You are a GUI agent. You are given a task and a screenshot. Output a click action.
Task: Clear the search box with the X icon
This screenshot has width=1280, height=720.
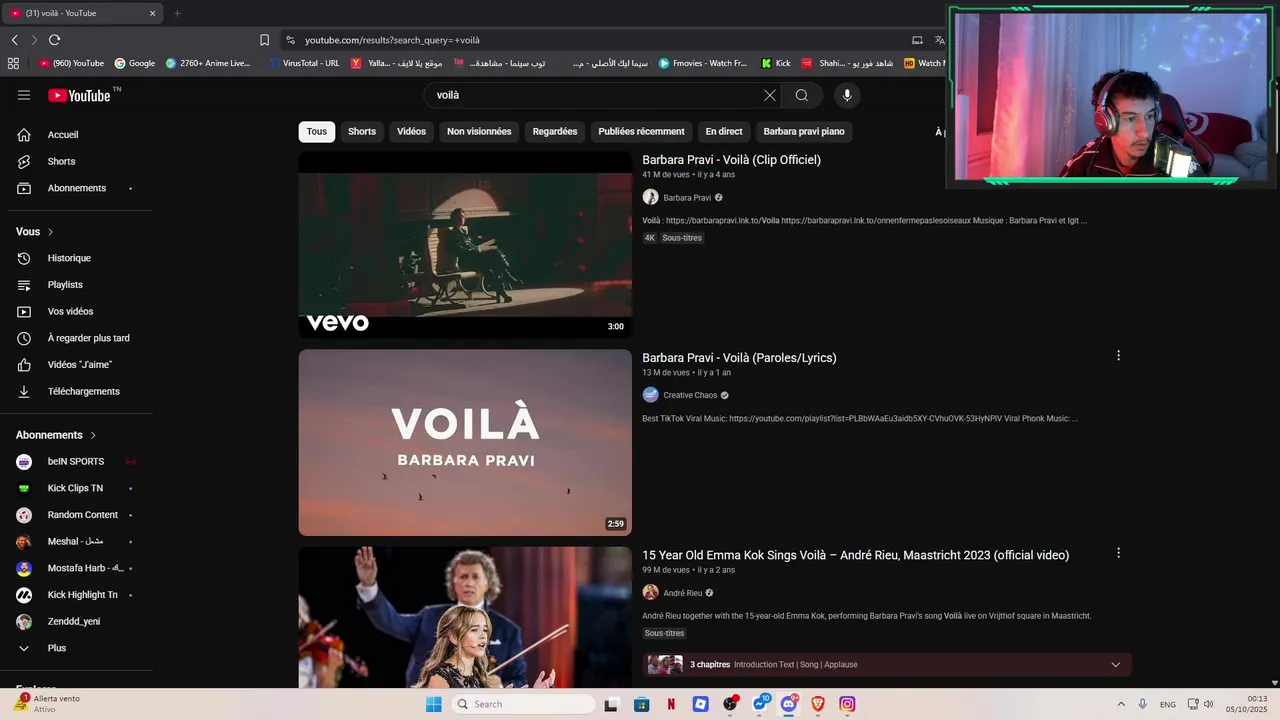(x=769, y=95)
